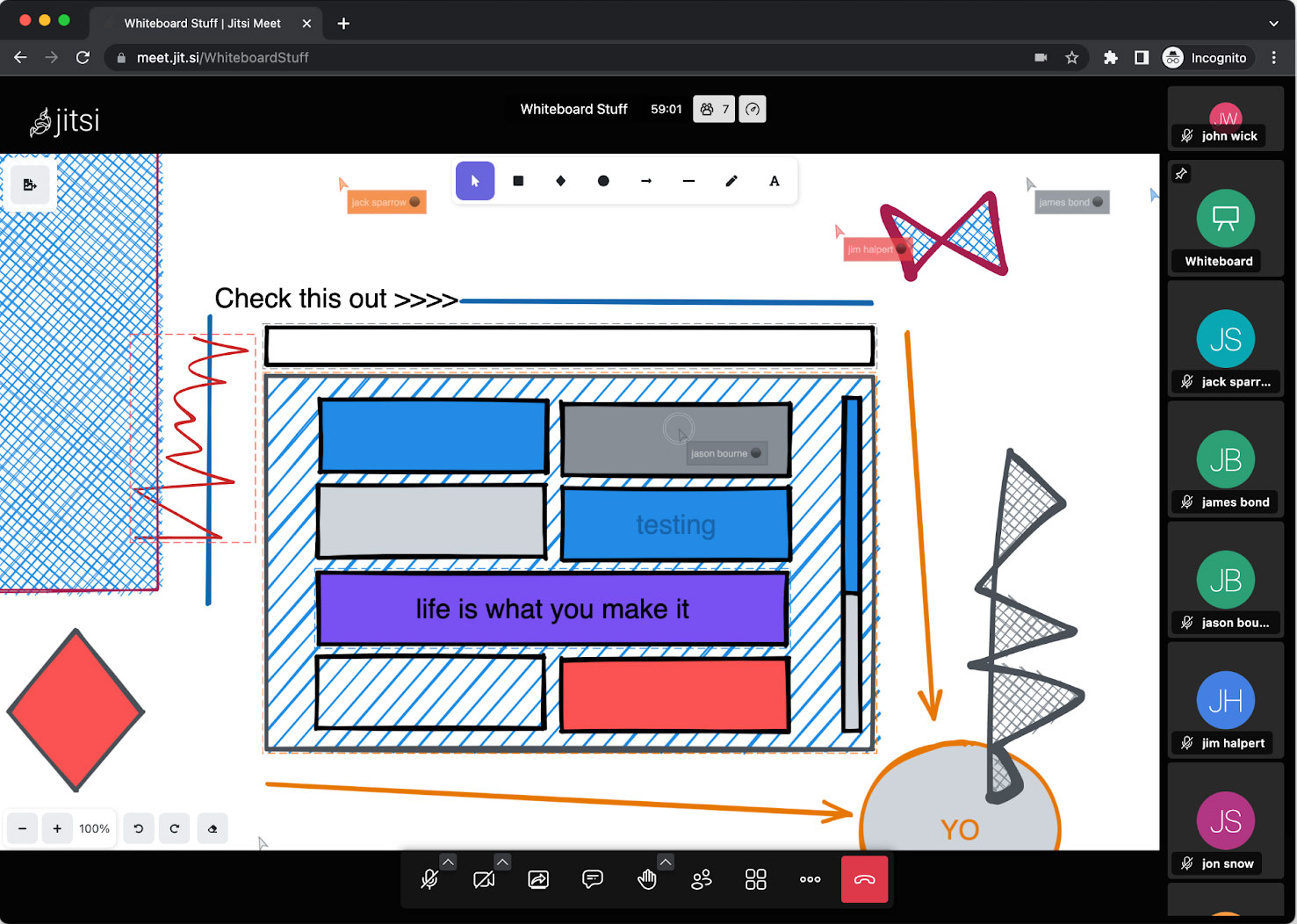1297x924 pixels.
Task: Click the browser back button
Action: pyautogui.click(x=20, y=57)
